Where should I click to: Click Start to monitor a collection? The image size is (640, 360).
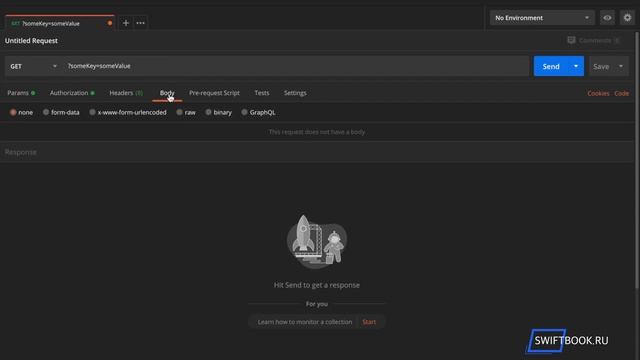[x=369, y=322]
